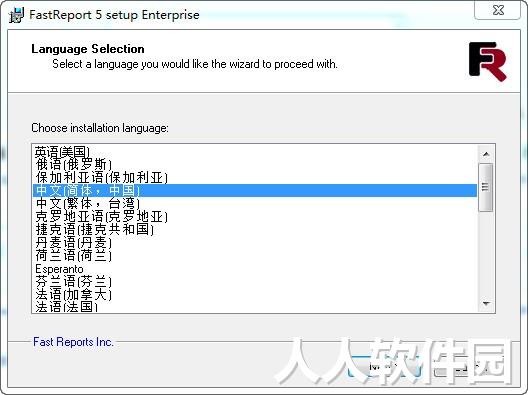
Task: Click the scrollbar up arrow in language list
Action: pos(486,154)
